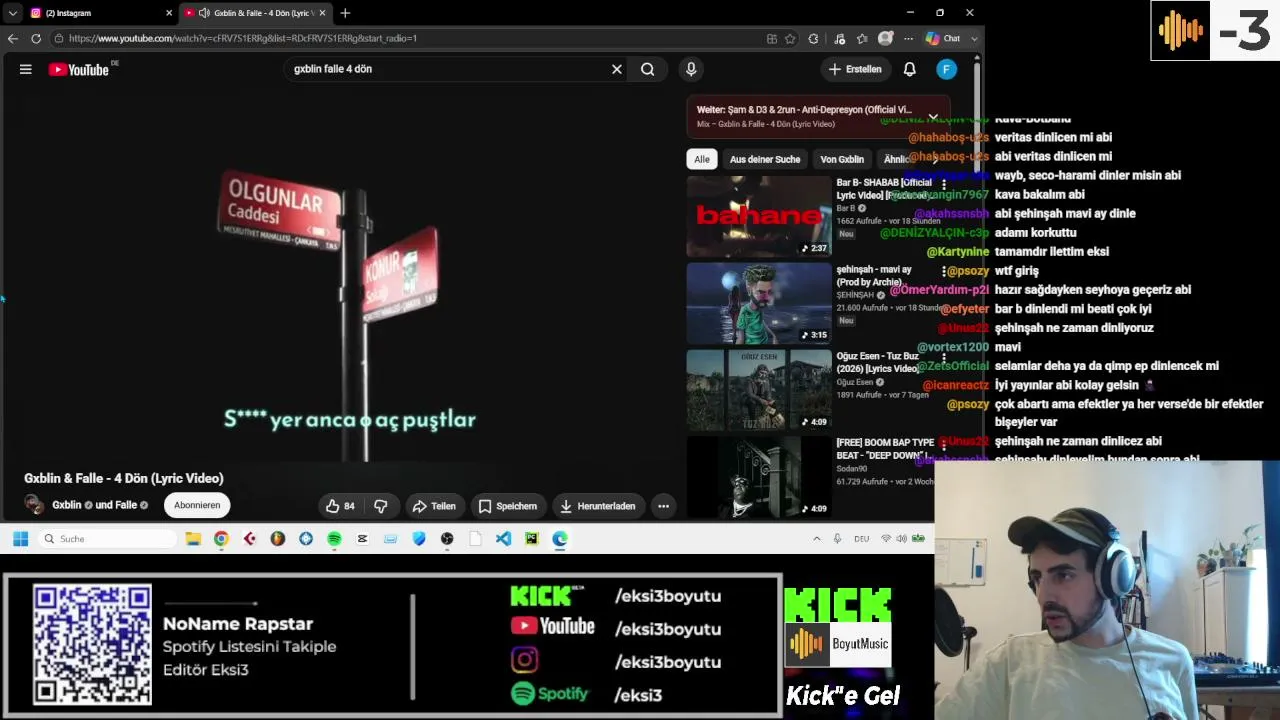This screenshot has width=1280, height=720.
Task: Open the Windows Start menu
Action: [20, 539]
